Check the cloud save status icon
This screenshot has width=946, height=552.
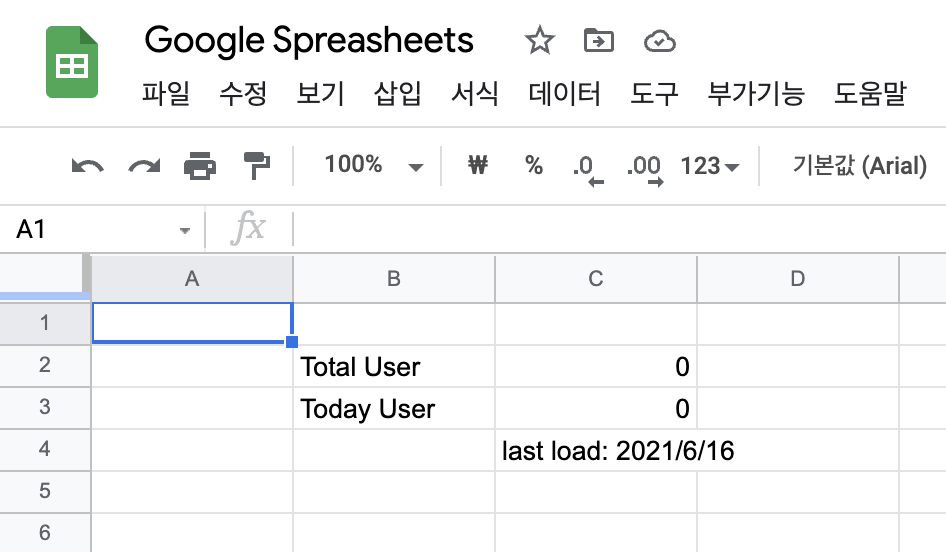(659, 42)
